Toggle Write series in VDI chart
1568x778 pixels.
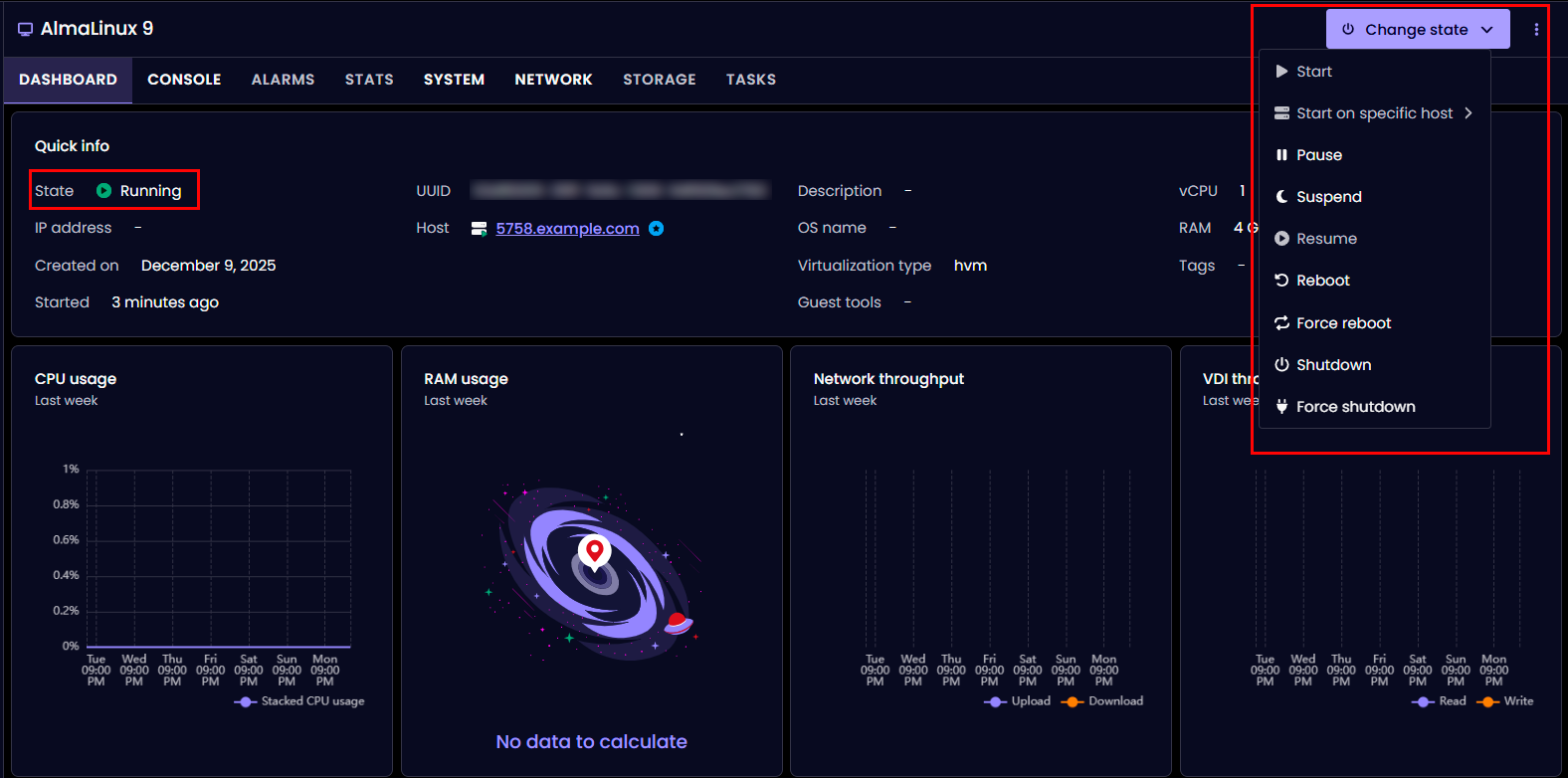(x=1506, y=701)
